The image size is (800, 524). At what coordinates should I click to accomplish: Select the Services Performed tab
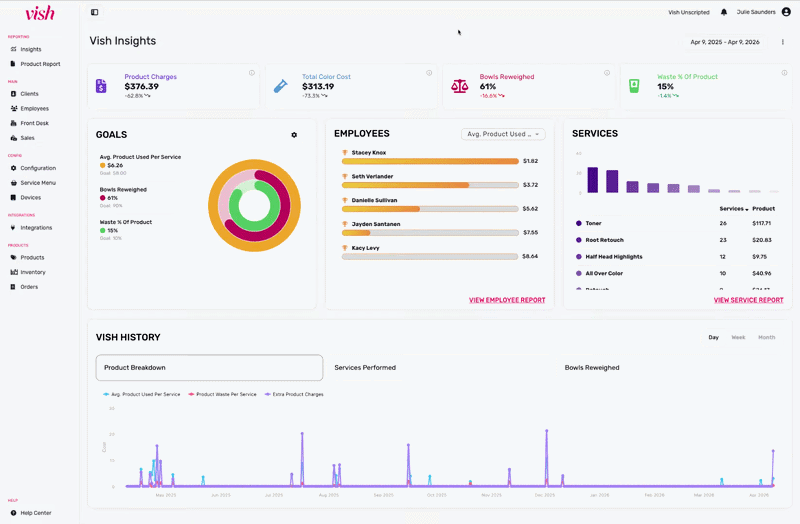pyautogui.click(x=365, y=368)
